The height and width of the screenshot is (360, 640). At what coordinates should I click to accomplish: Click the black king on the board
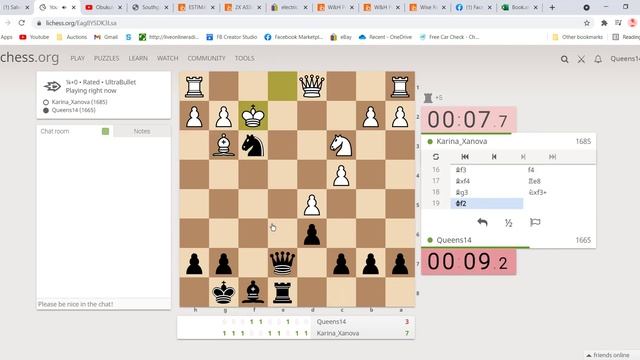[x=224, y=292]
